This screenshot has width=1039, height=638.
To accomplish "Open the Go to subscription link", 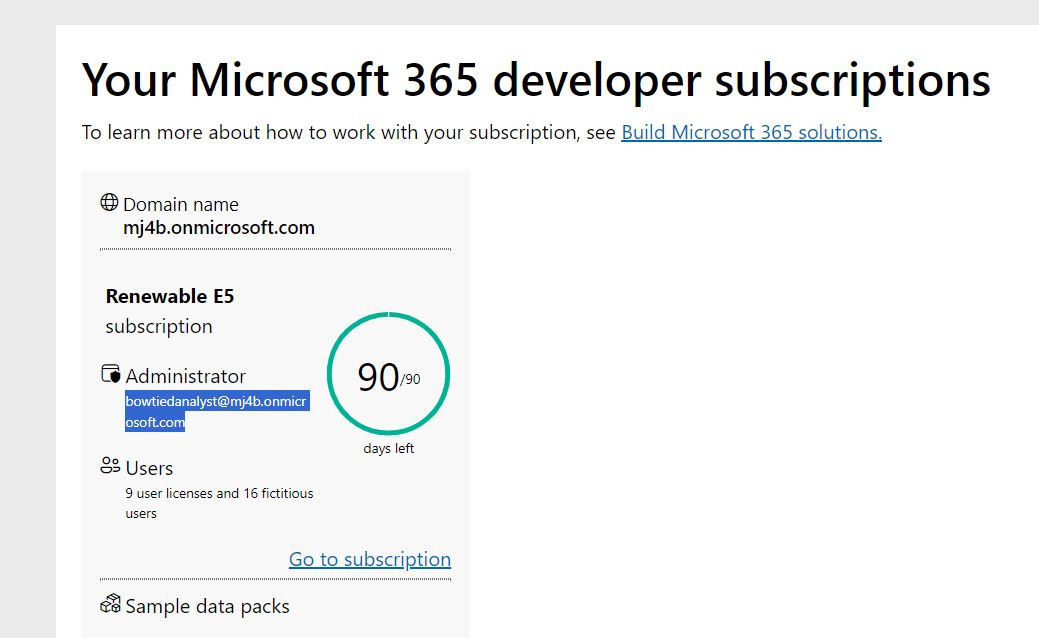I will pyautogui.click(x=370, y=559).
